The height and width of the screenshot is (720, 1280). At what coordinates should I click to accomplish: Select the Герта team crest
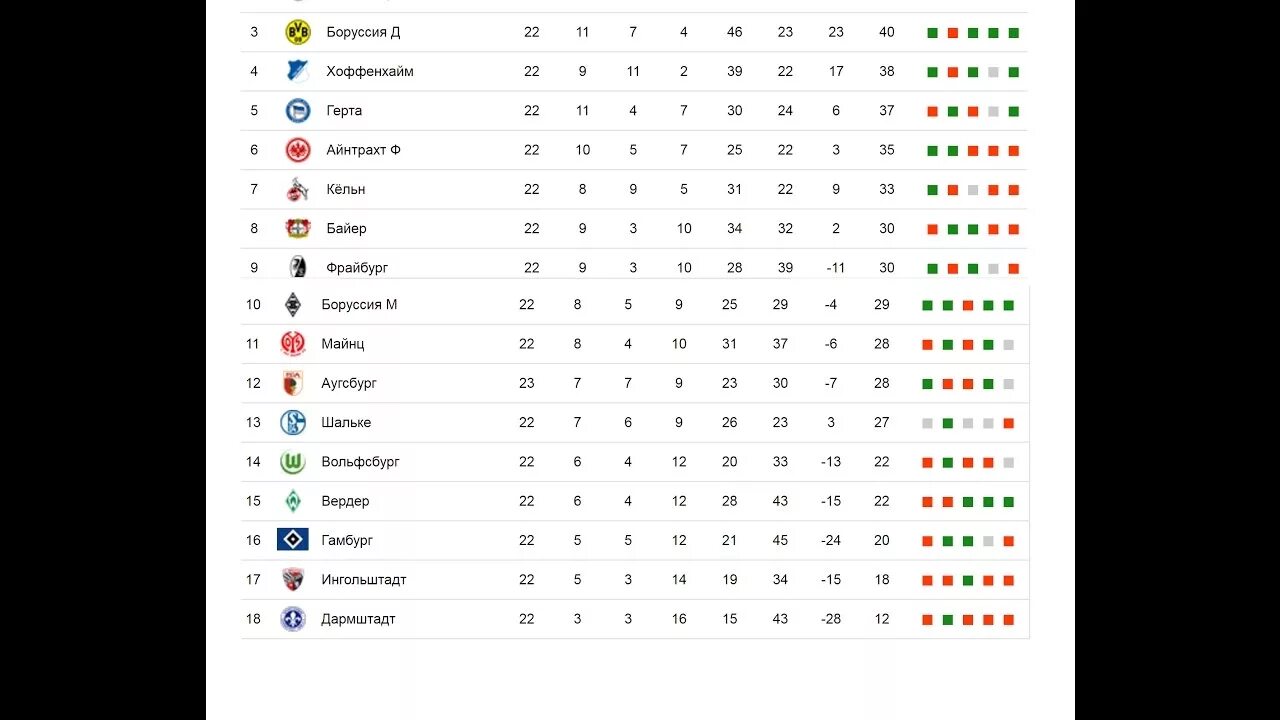(298, 110)
